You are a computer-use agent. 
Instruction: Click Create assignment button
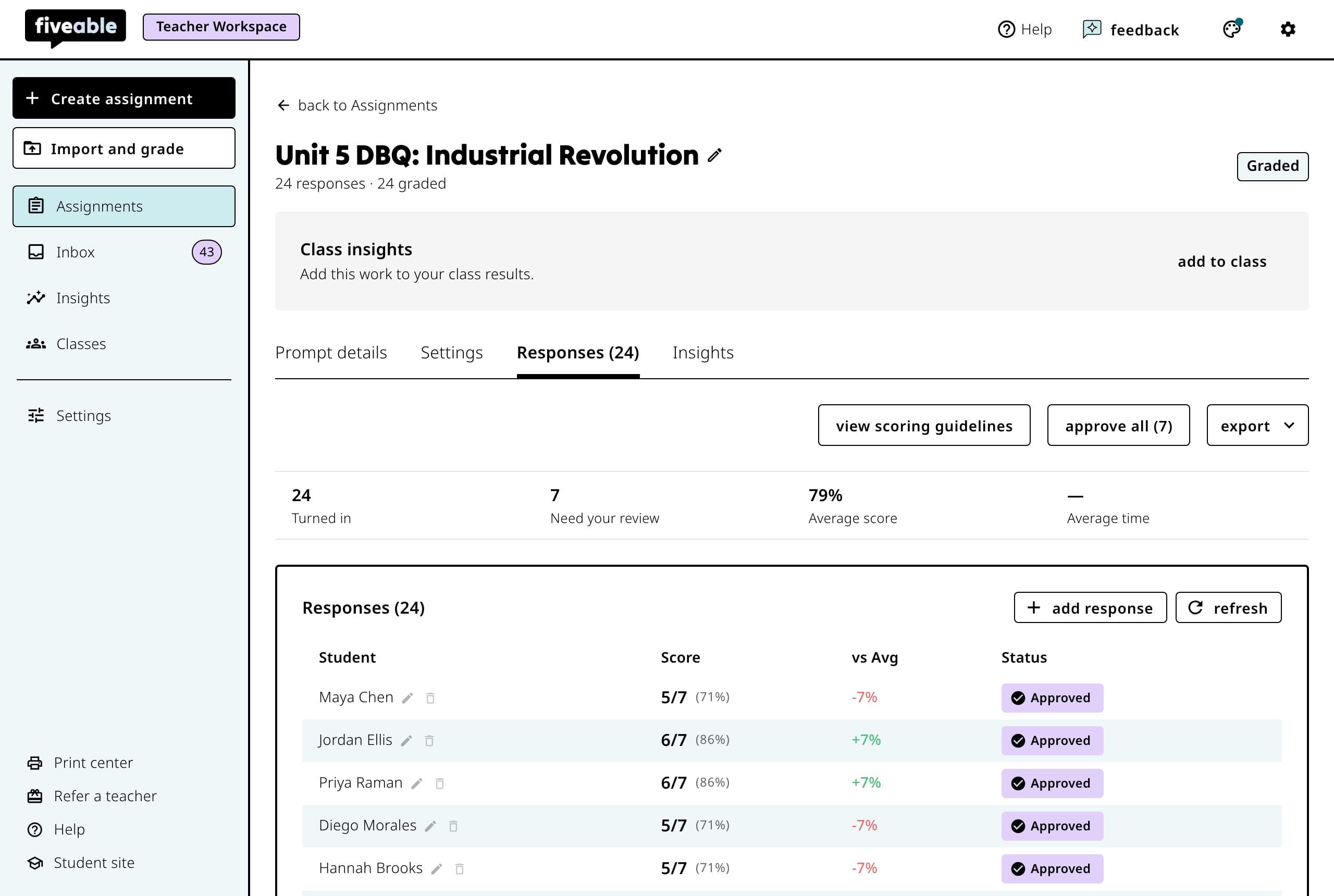tap(124, 98)
